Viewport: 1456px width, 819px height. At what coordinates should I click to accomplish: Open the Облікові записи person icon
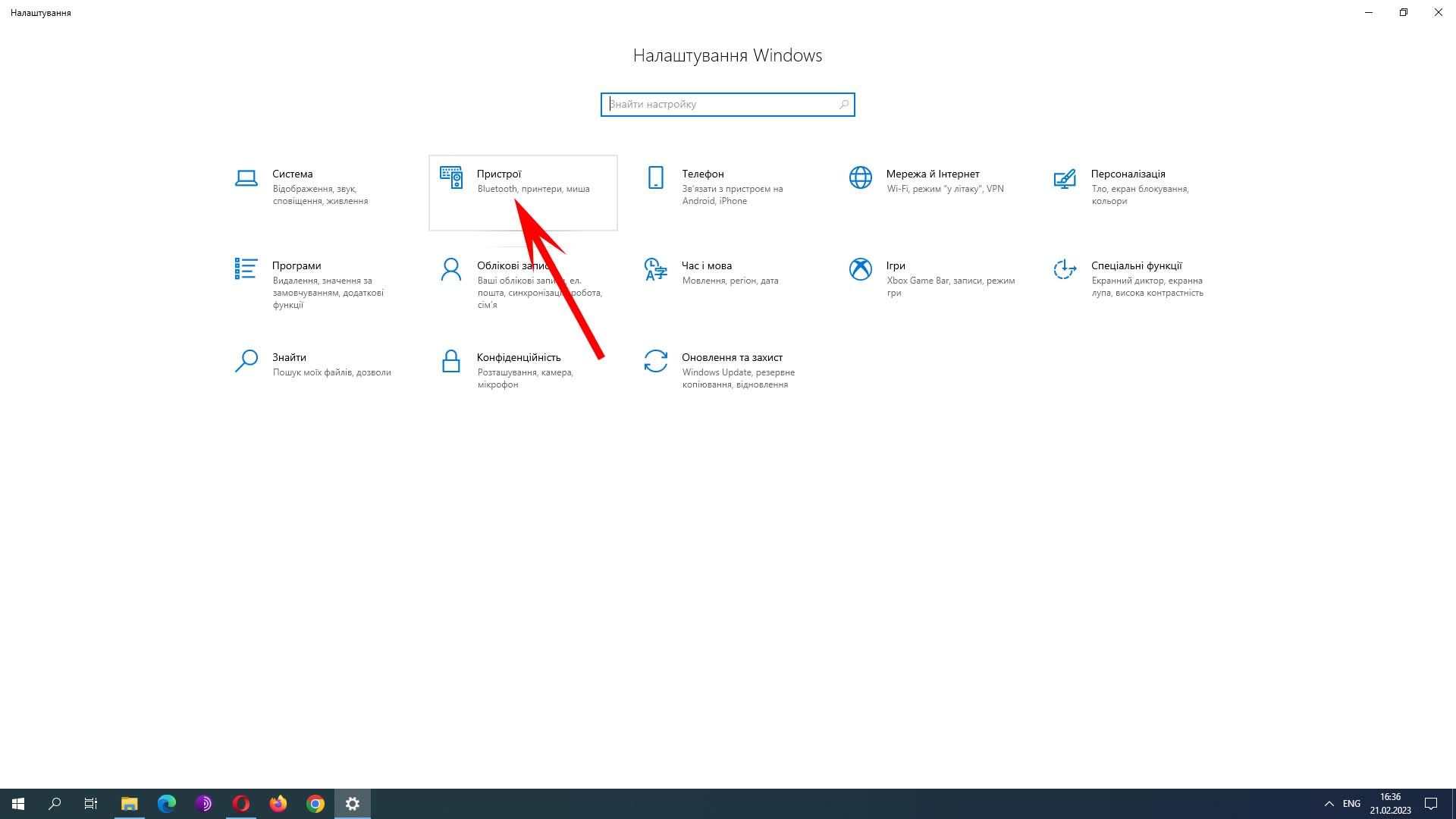pyautogui.click(x=451, y=269)
